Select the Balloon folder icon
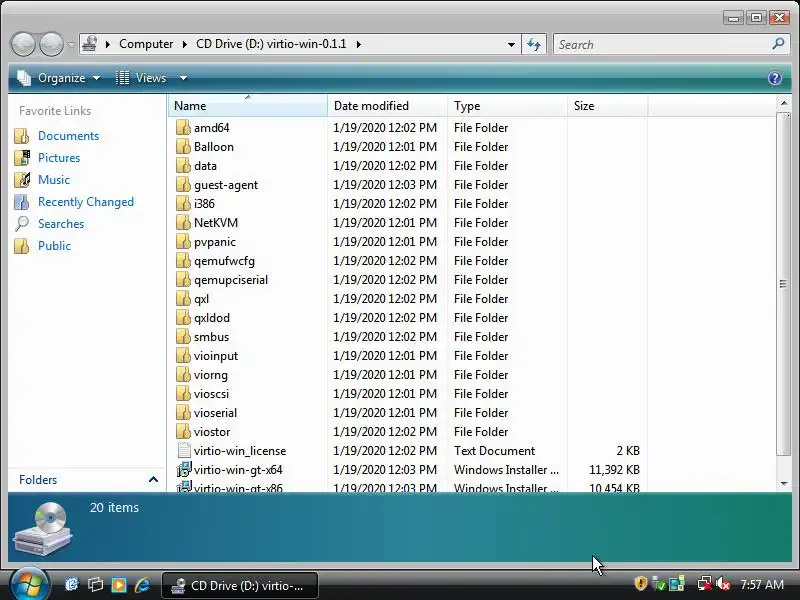Image resolution: width=800 pixels, height=600 pixels. 183,146
